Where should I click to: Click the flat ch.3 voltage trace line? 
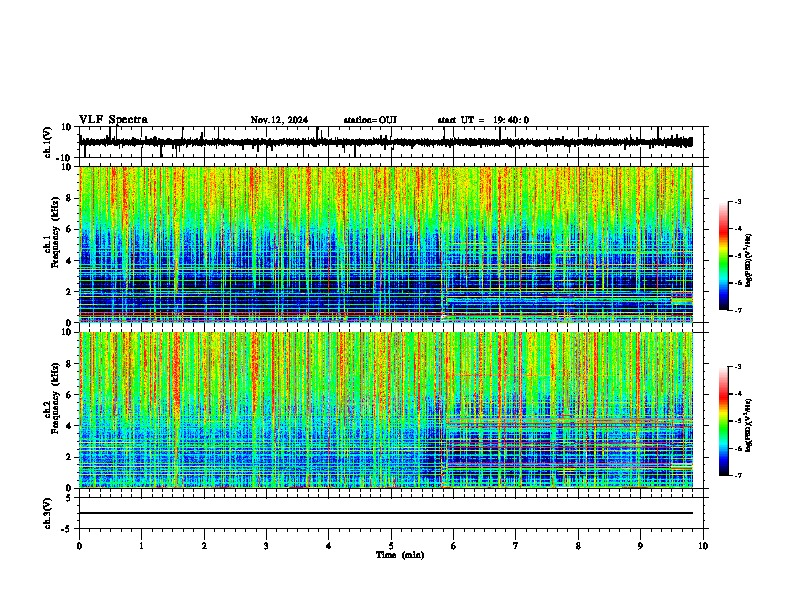point(386,513)
